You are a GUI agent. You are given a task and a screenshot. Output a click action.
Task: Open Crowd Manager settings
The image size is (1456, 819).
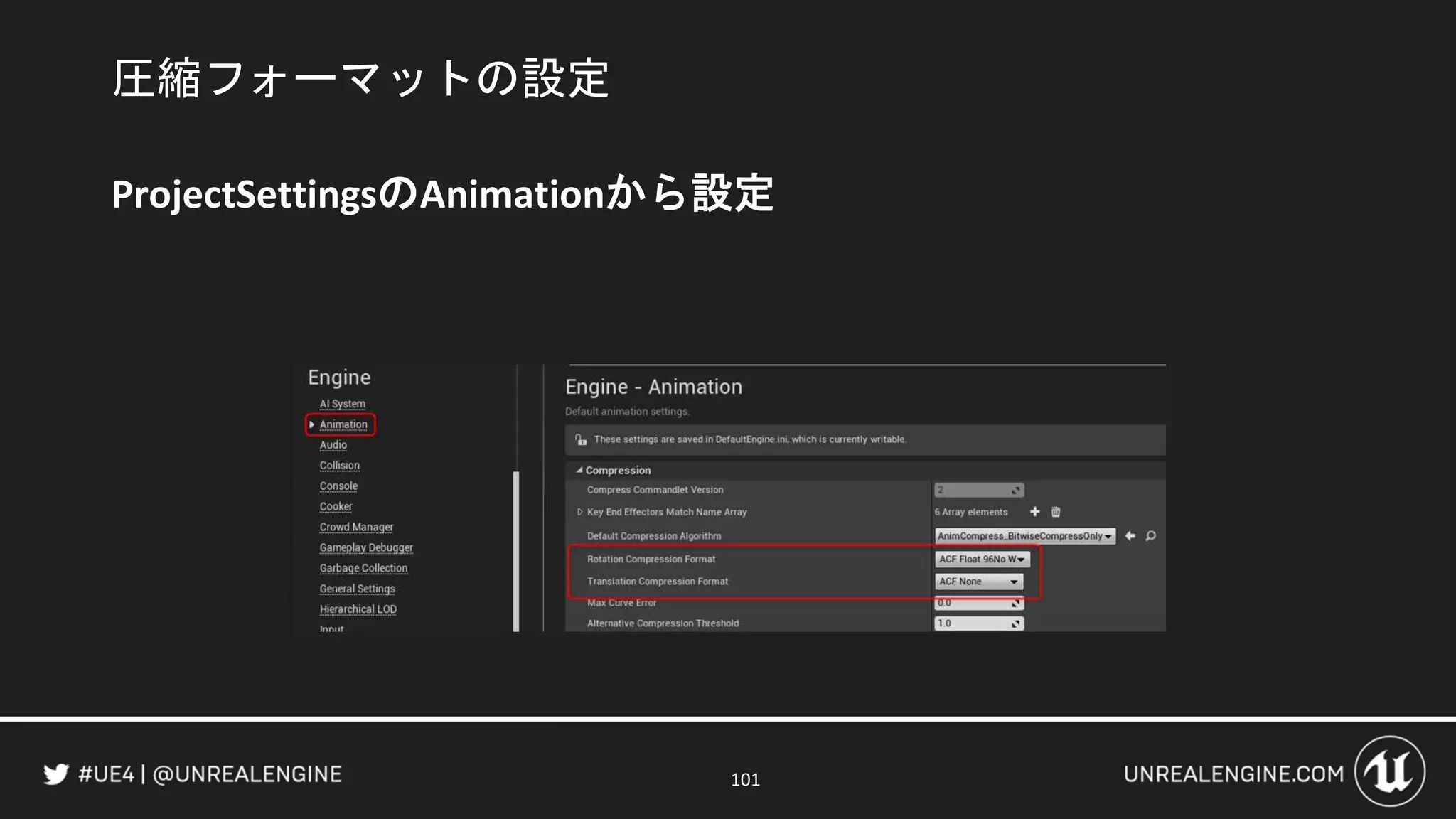(356, 528)
